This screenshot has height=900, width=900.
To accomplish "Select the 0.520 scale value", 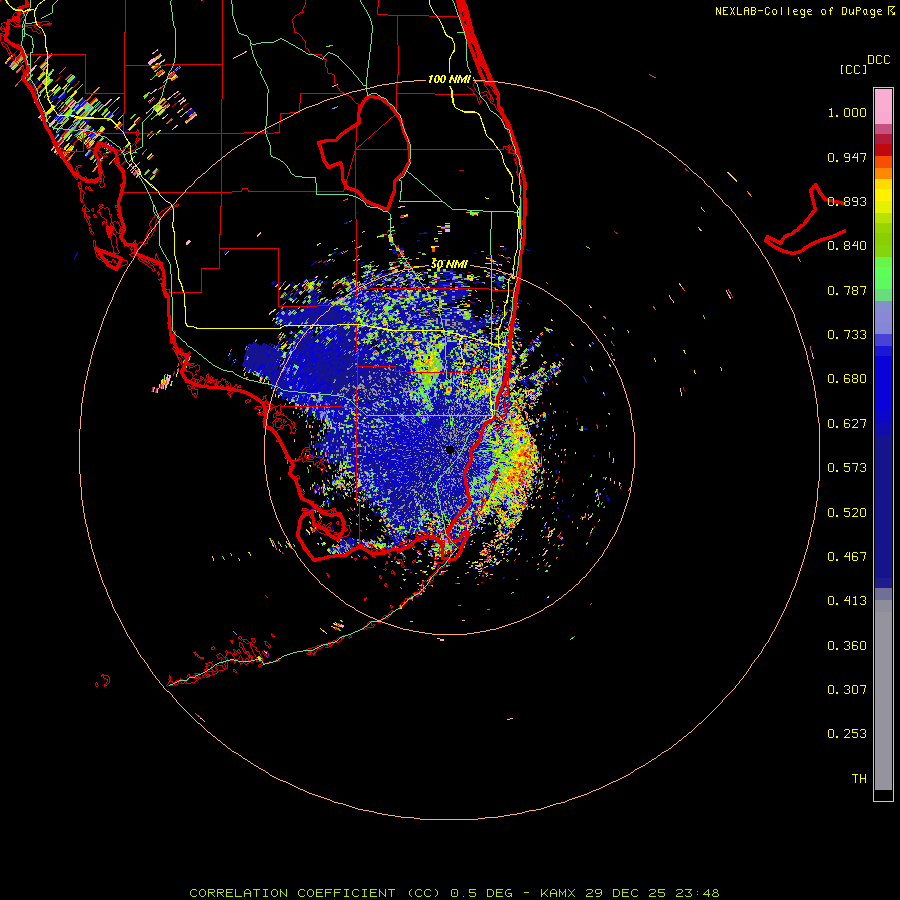I will (x=847, y=513).
